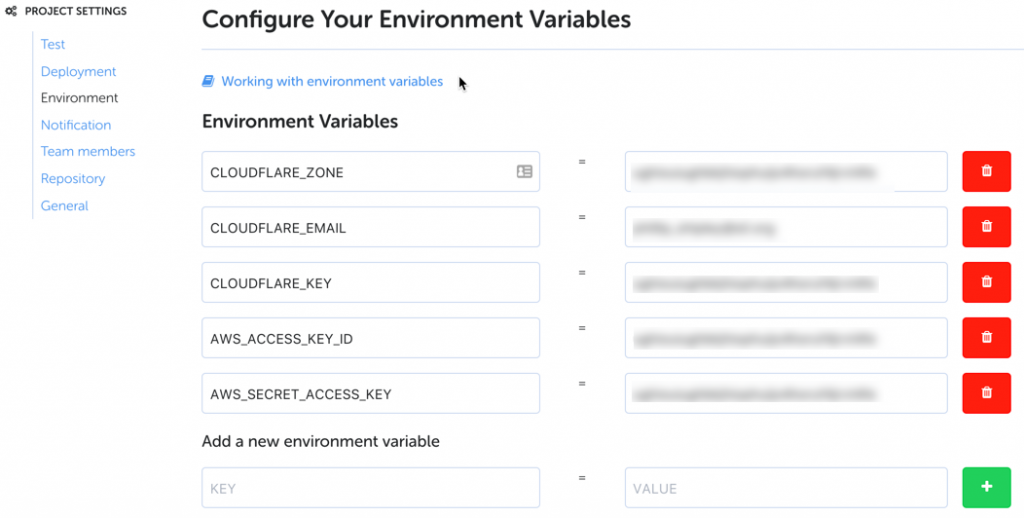Screen dimensions: 1024x518
Task: Remove AWS_SECRET_ACCESS_KEY with trash icon
Action: pyautogui.click(x=986, y=393)
